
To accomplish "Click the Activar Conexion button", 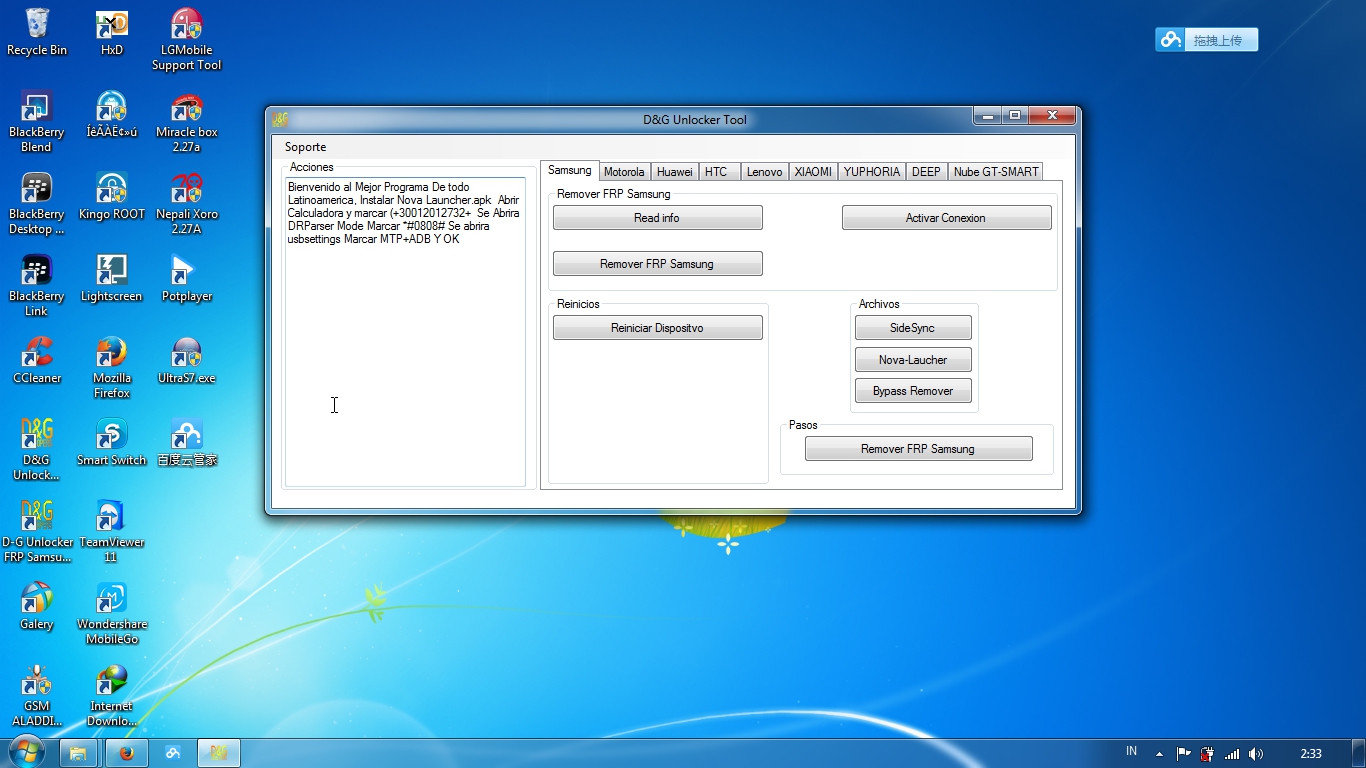I will 946,218.
